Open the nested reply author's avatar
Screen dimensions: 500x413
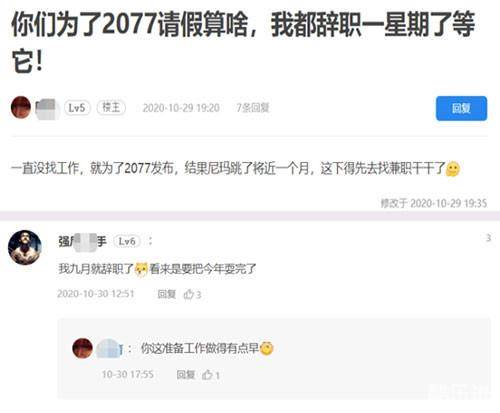pyautogui.click(x=82, y=348)
